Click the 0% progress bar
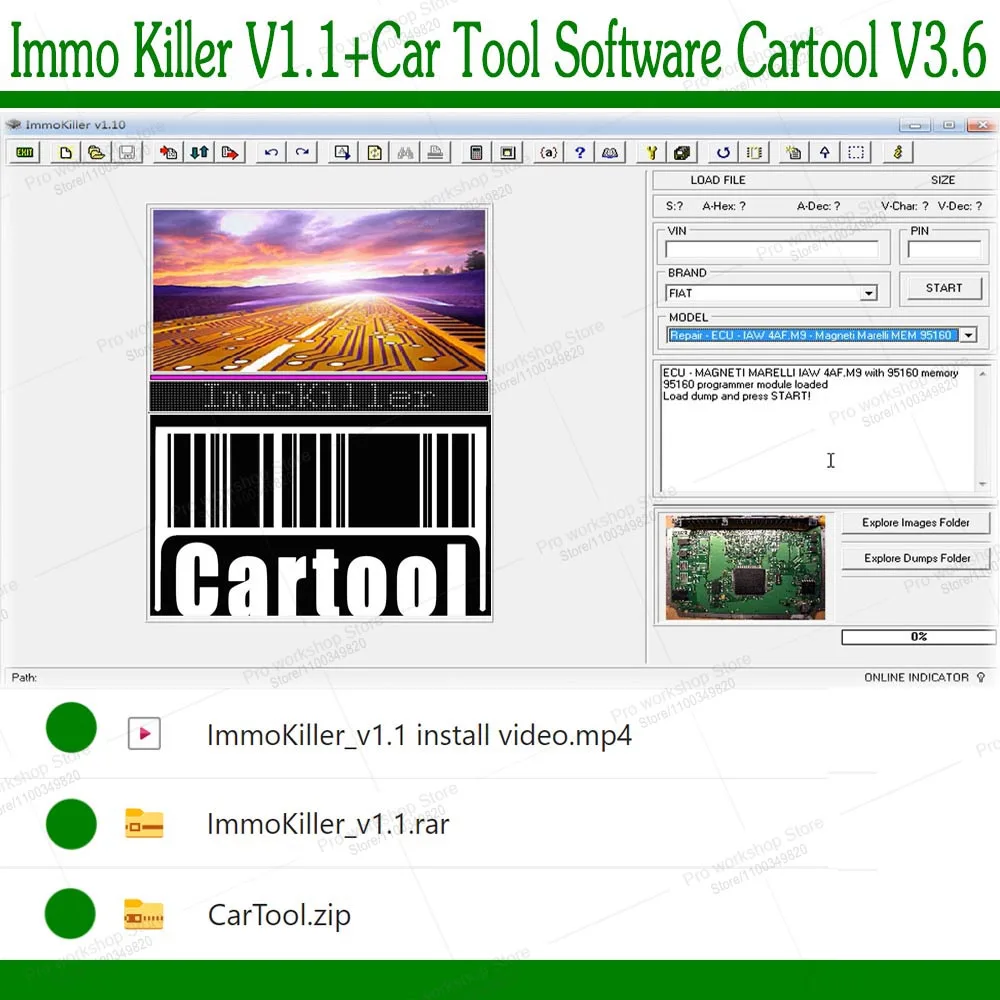Screen dimensions: 1000x1000 [x=918, y=636]
